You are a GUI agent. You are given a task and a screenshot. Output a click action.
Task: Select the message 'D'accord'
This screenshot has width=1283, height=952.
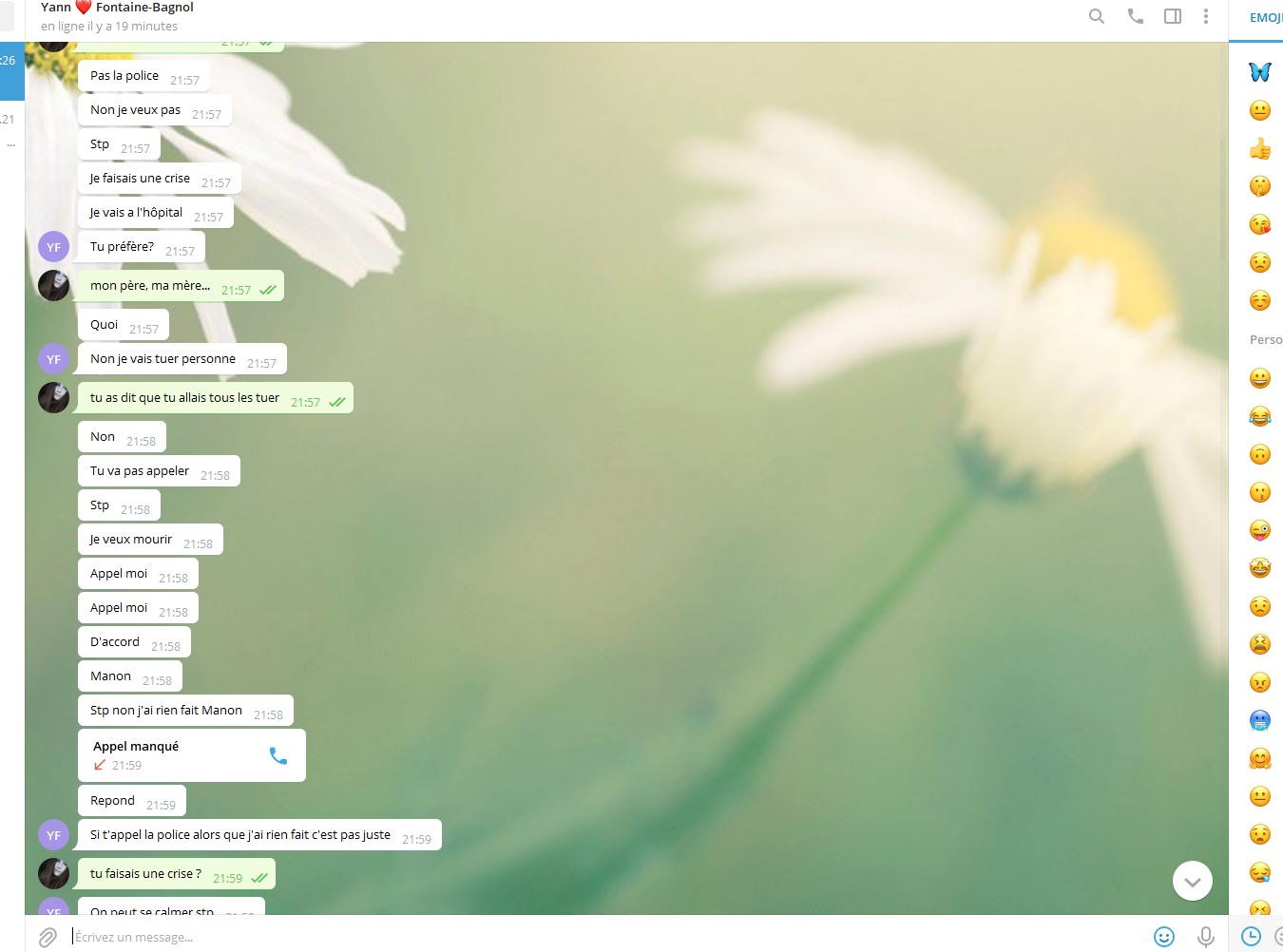(x=134, y=642)
